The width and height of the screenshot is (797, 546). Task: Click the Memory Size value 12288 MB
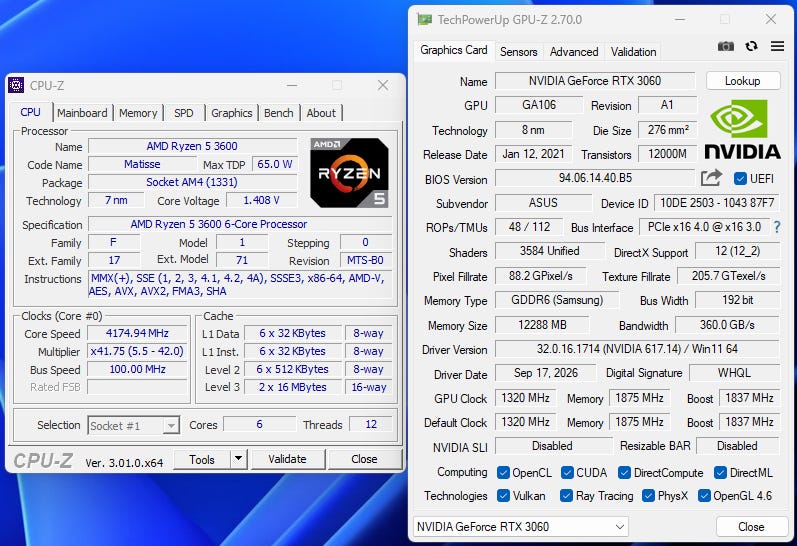(x=542, y=325)
